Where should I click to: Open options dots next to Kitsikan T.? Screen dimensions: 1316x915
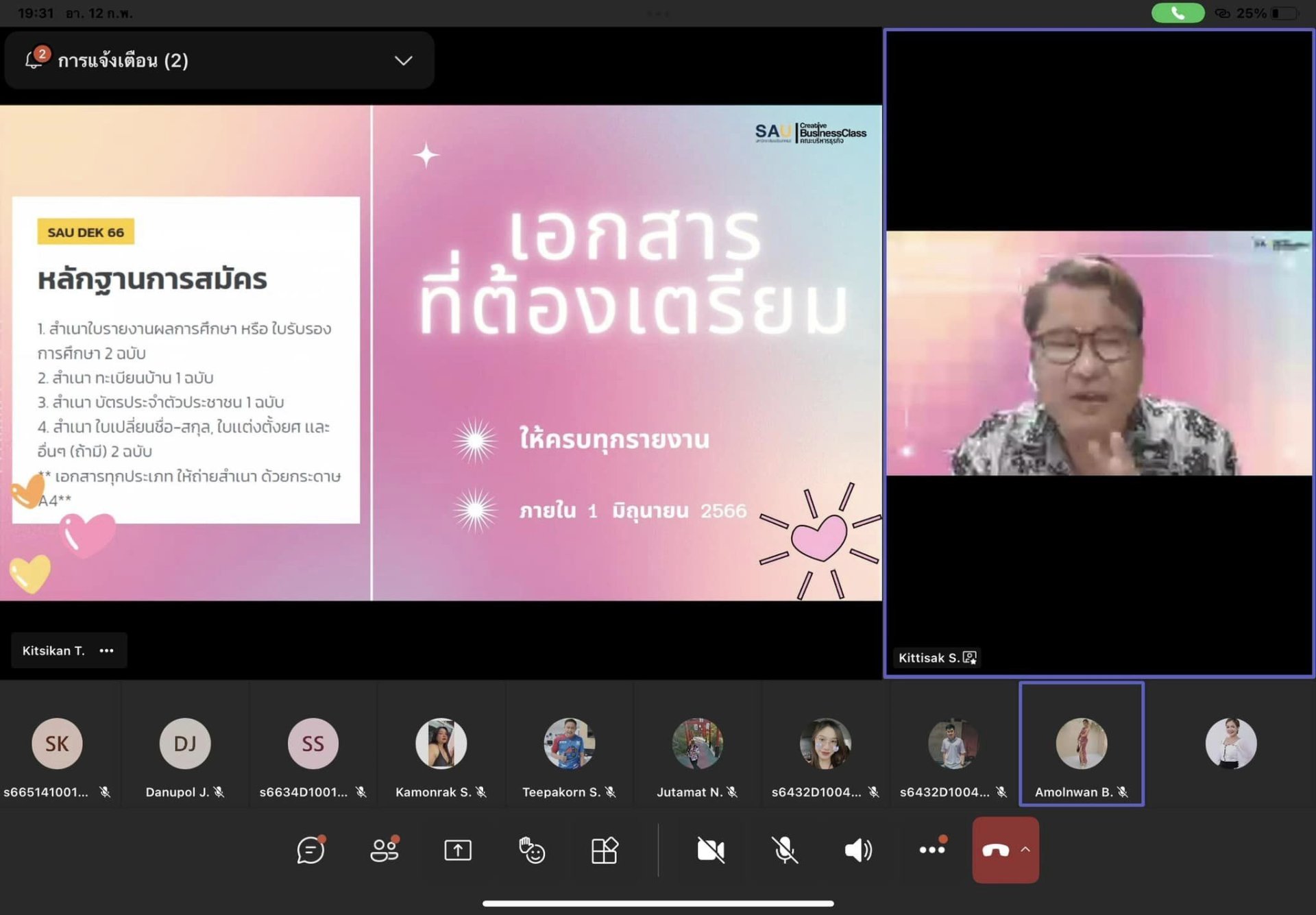(106, 650)
